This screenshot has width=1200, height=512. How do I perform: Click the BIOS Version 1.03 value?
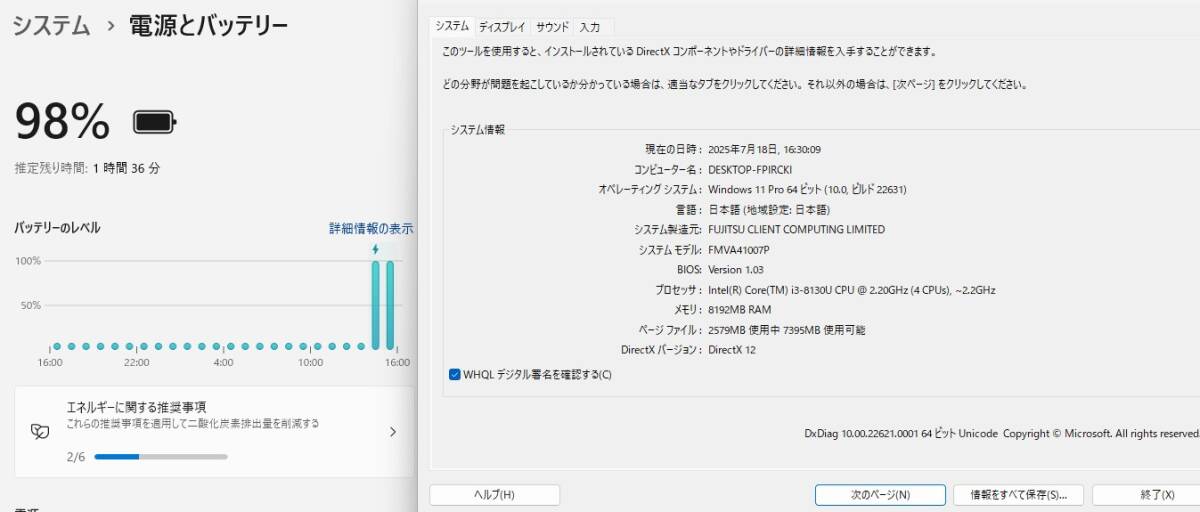click(x=736, y=269)
